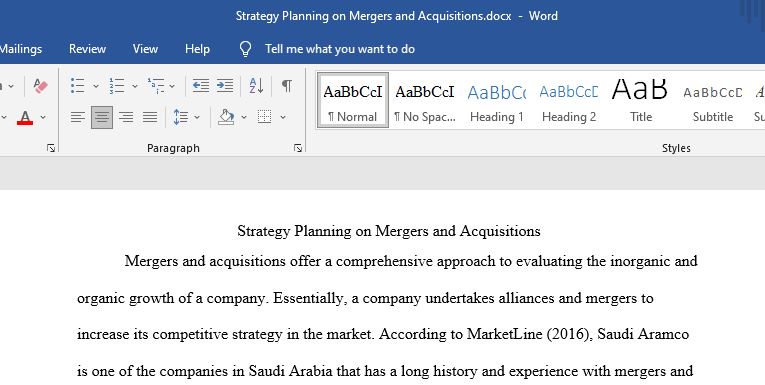
Task: Click the Borders icon
Action: [x=264, y=117]
